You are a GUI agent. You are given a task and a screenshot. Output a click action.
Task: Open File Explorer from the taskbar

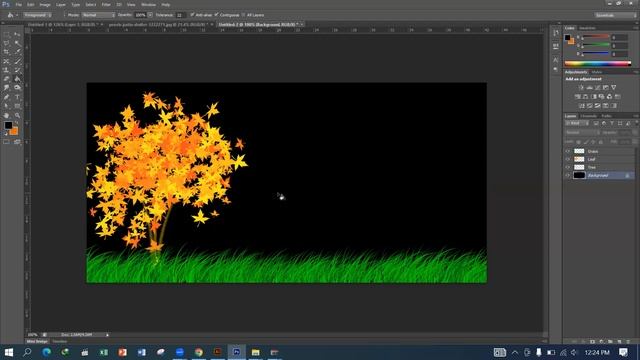(x=256, y=352)
